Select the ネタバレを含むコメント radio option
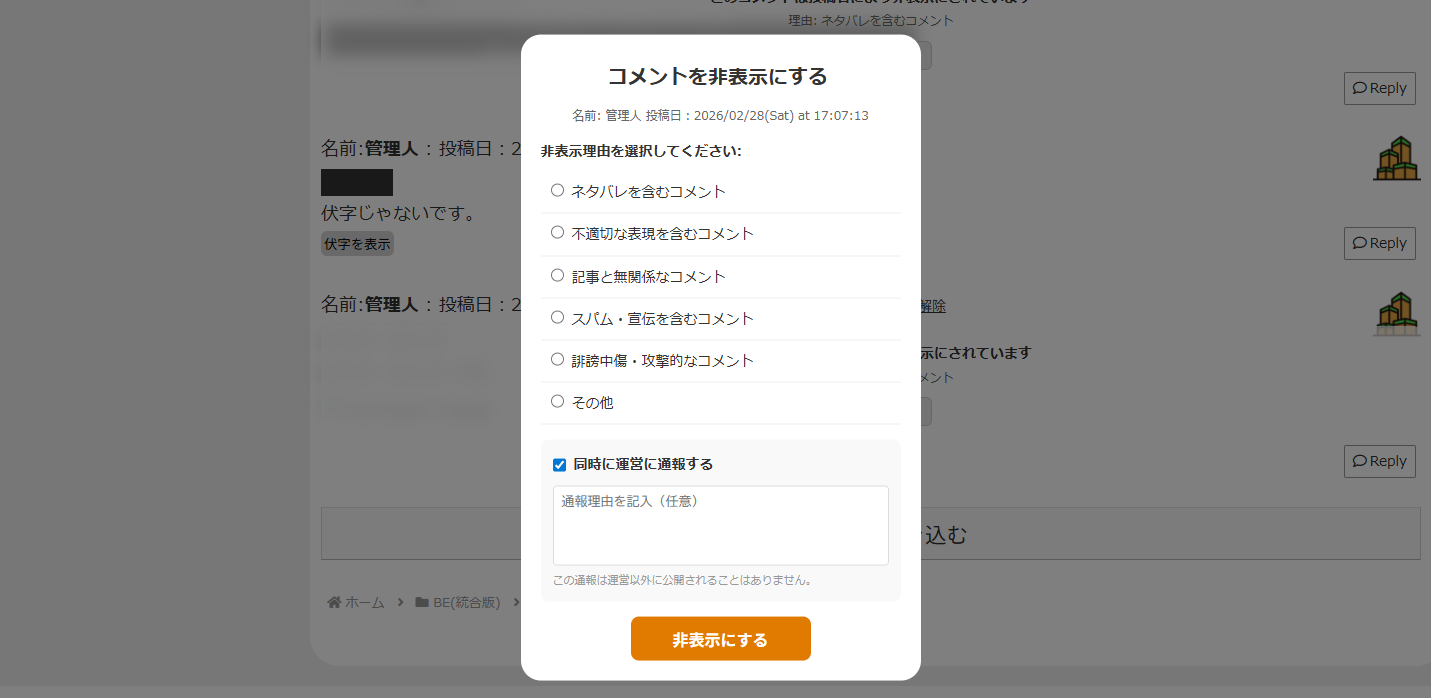 point(558,190)
